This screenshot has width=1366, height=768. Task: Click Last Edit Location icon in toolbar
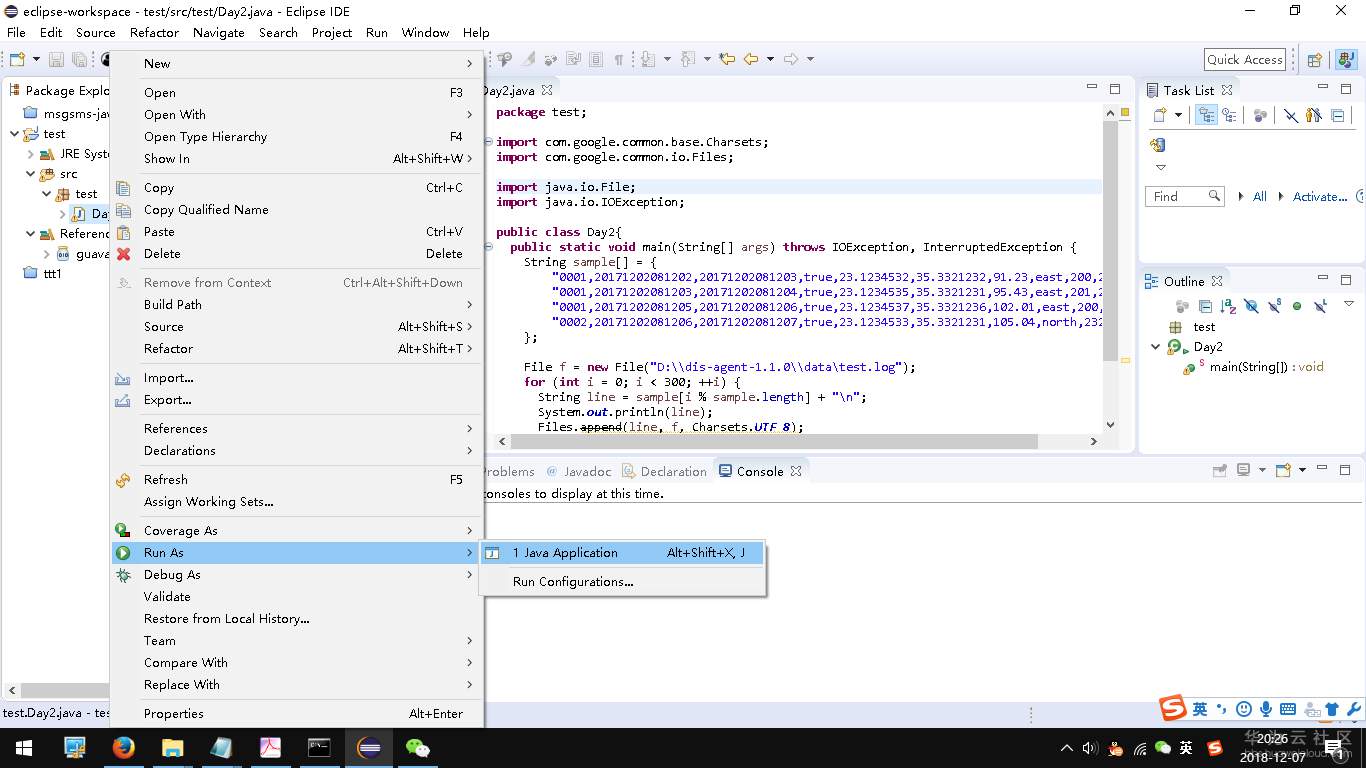tap(727, 60)
